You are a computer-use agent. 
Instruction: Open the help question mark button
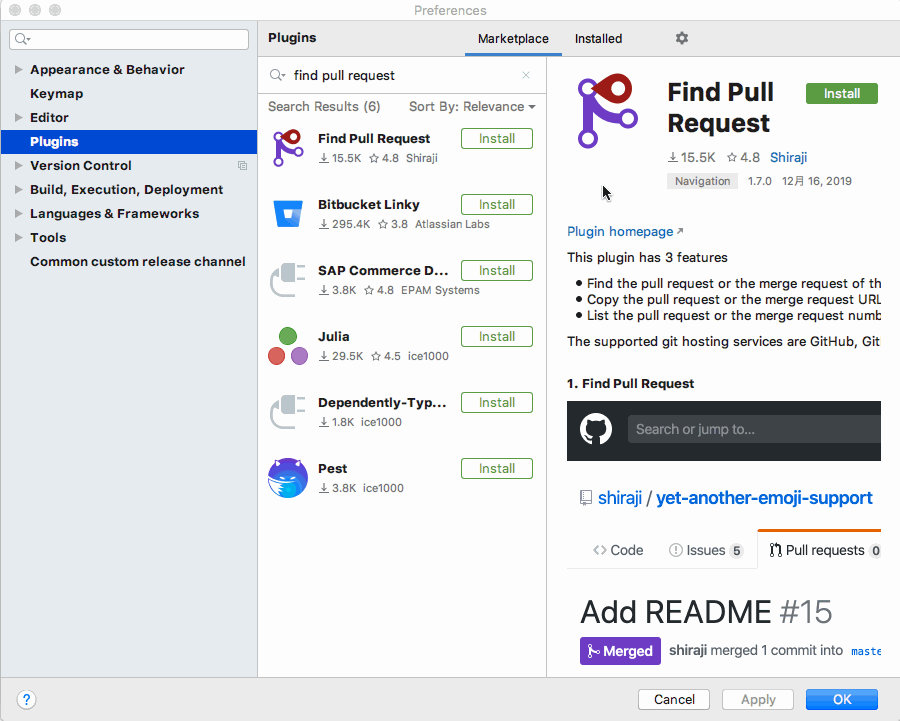26,699
